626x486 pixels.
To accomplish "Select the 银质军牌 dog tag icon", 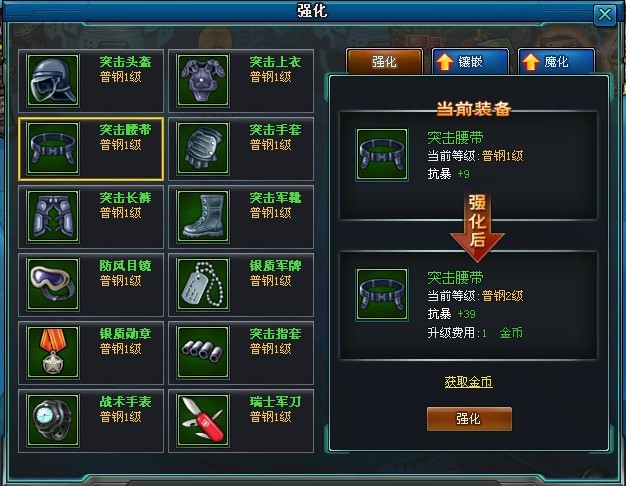I will tap(203, 284).
